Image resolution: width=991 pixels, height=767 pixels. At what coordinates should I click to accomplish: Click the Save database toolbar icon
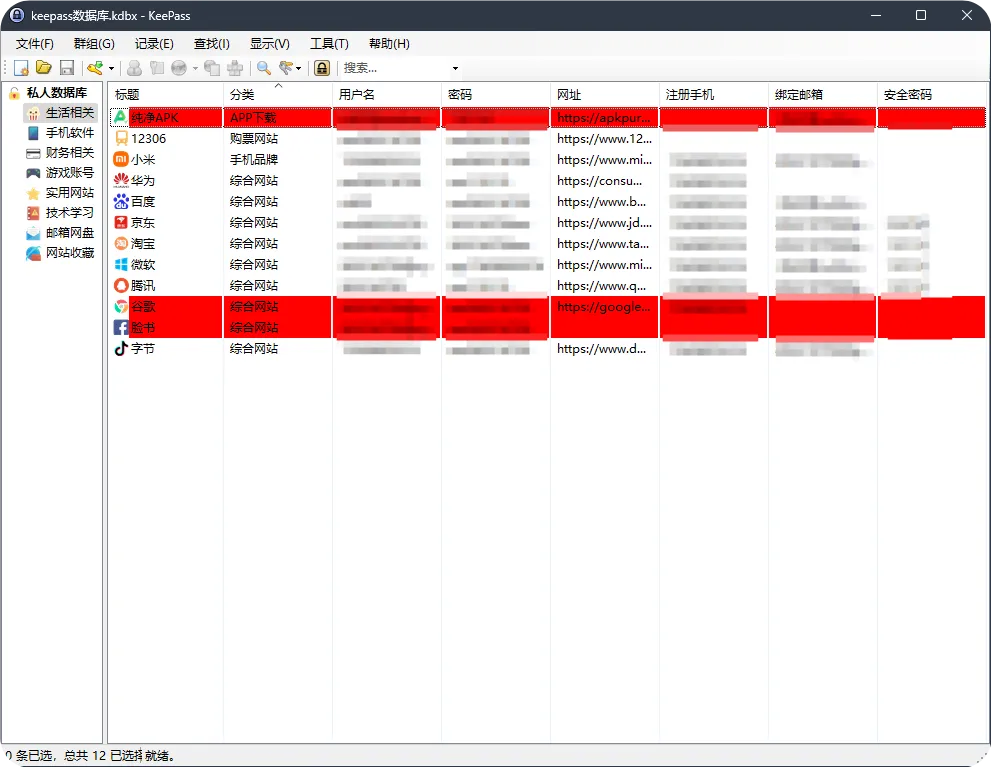[66, 67]
